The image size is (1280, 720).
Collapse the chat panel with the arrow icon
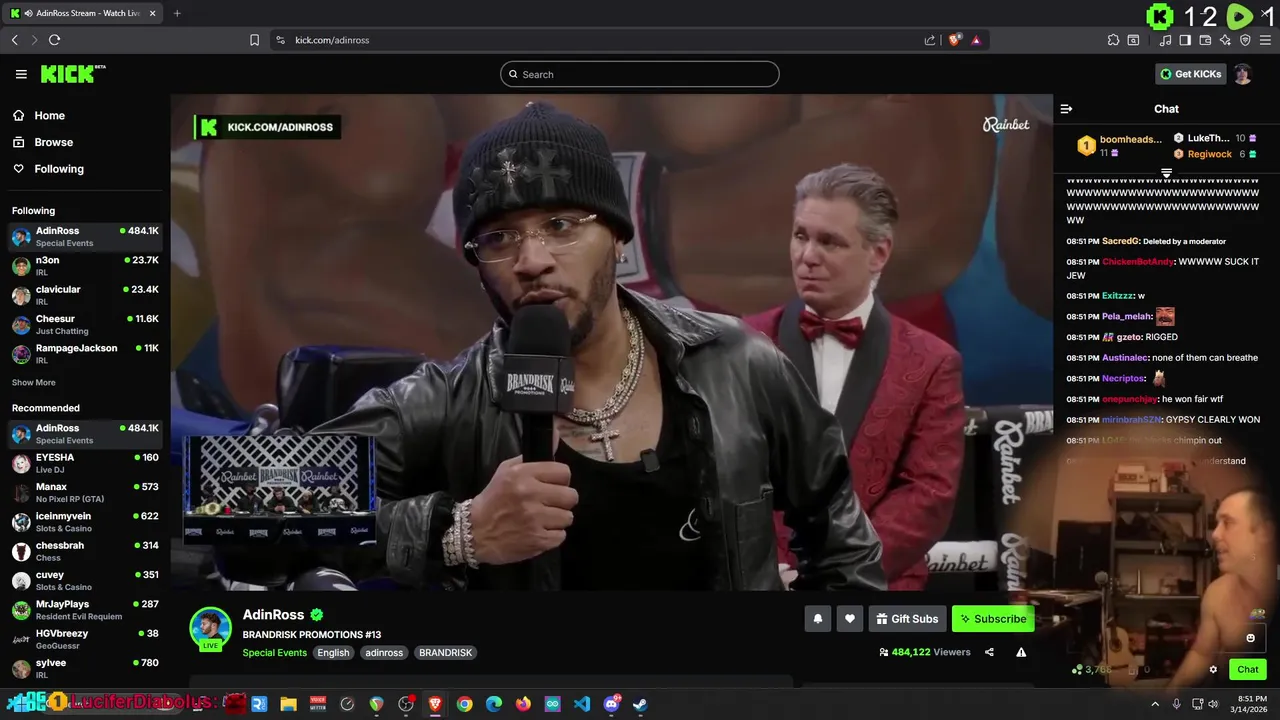point(1066,109)
